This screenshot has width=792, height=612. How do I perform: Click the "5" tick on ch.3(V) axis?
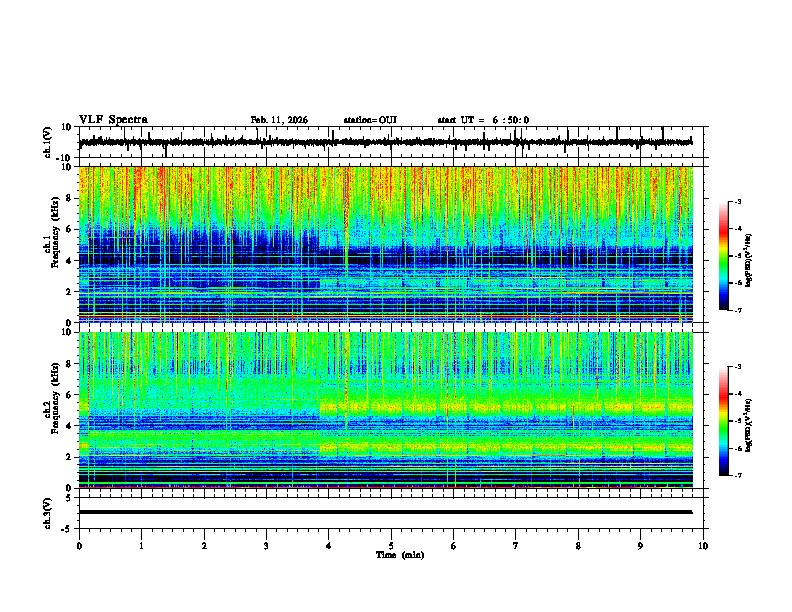69,497
